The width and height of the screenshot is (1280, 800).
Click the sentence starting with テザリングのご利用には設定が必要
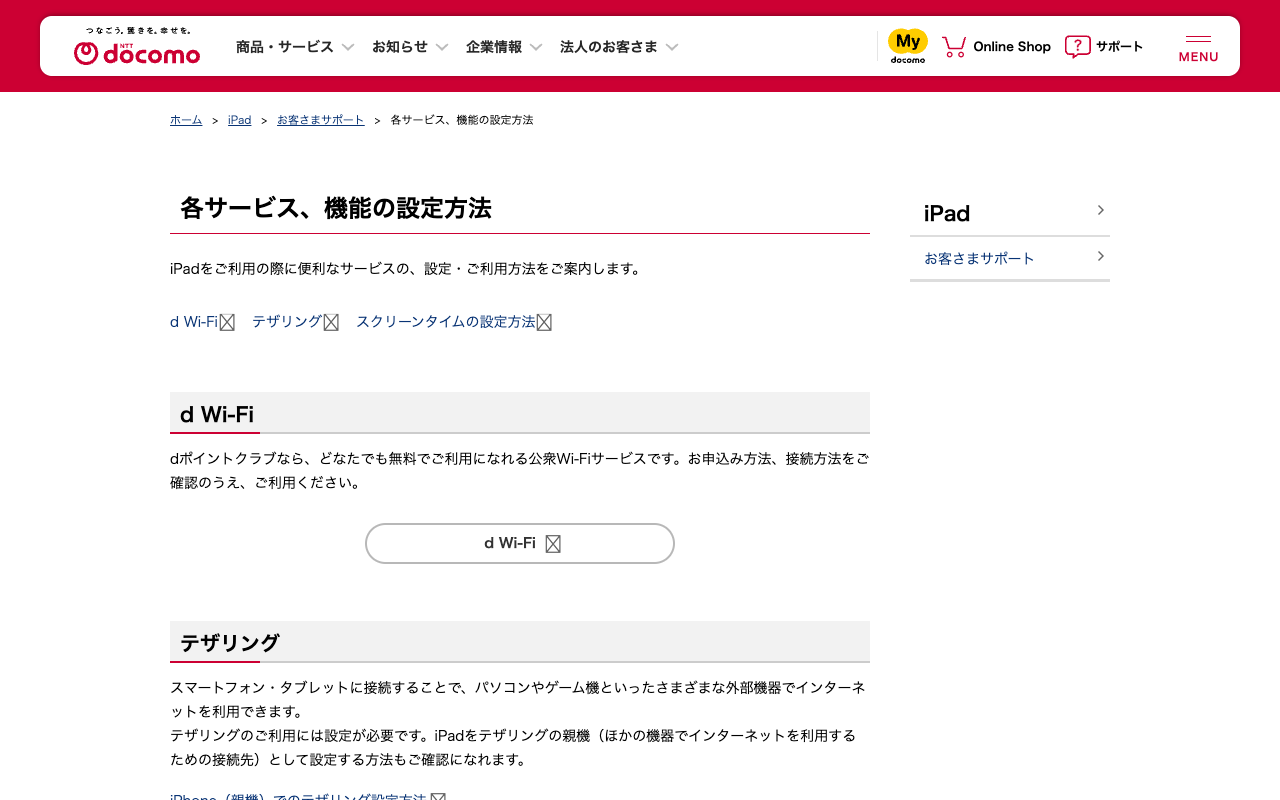(513, 748)
